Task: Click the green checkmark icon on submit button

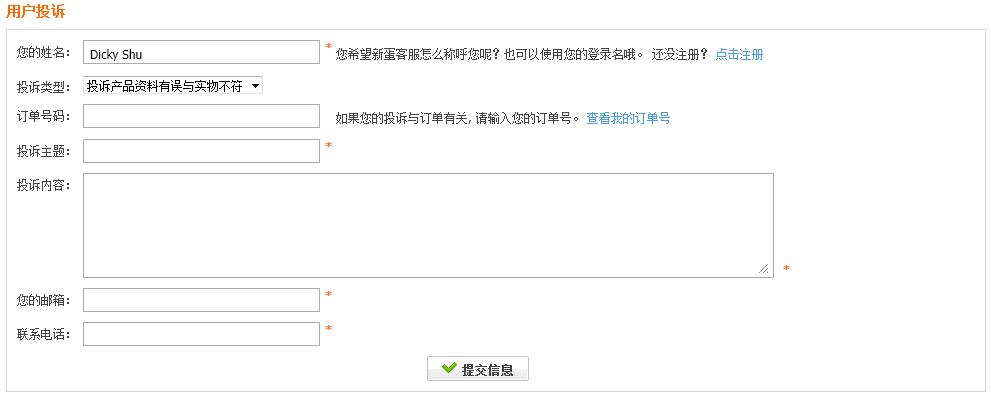Action: (449, 367)
